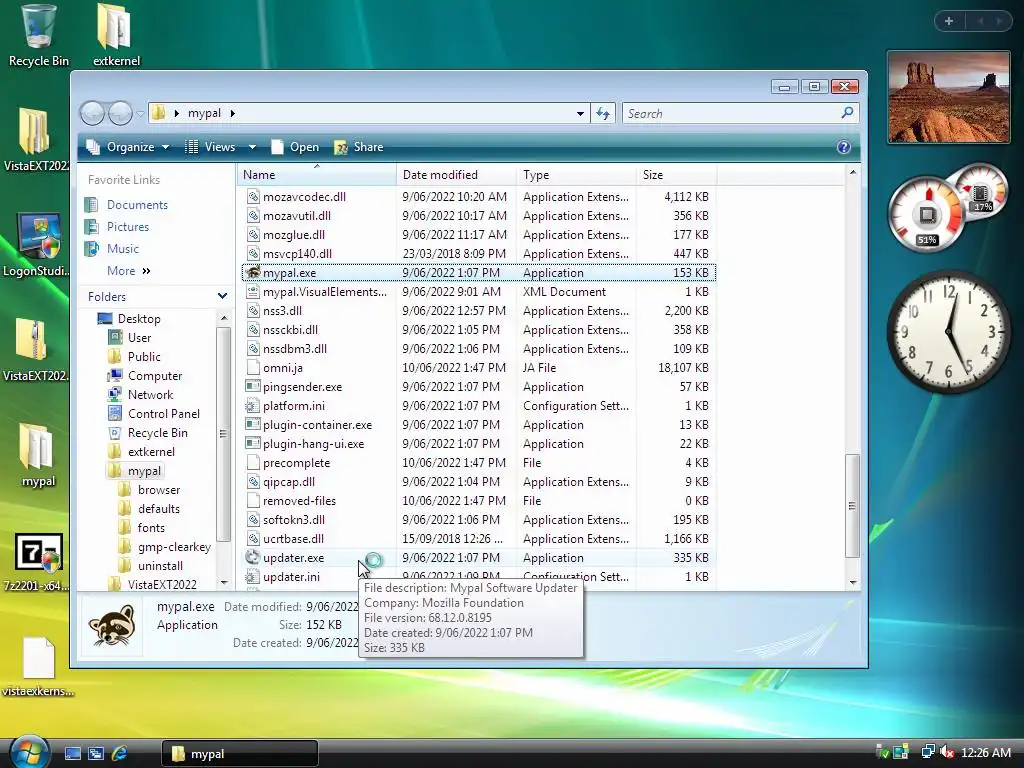
Task: Click the omni.ja file icon
Action: pyautogui.click(x=253, y=368)
